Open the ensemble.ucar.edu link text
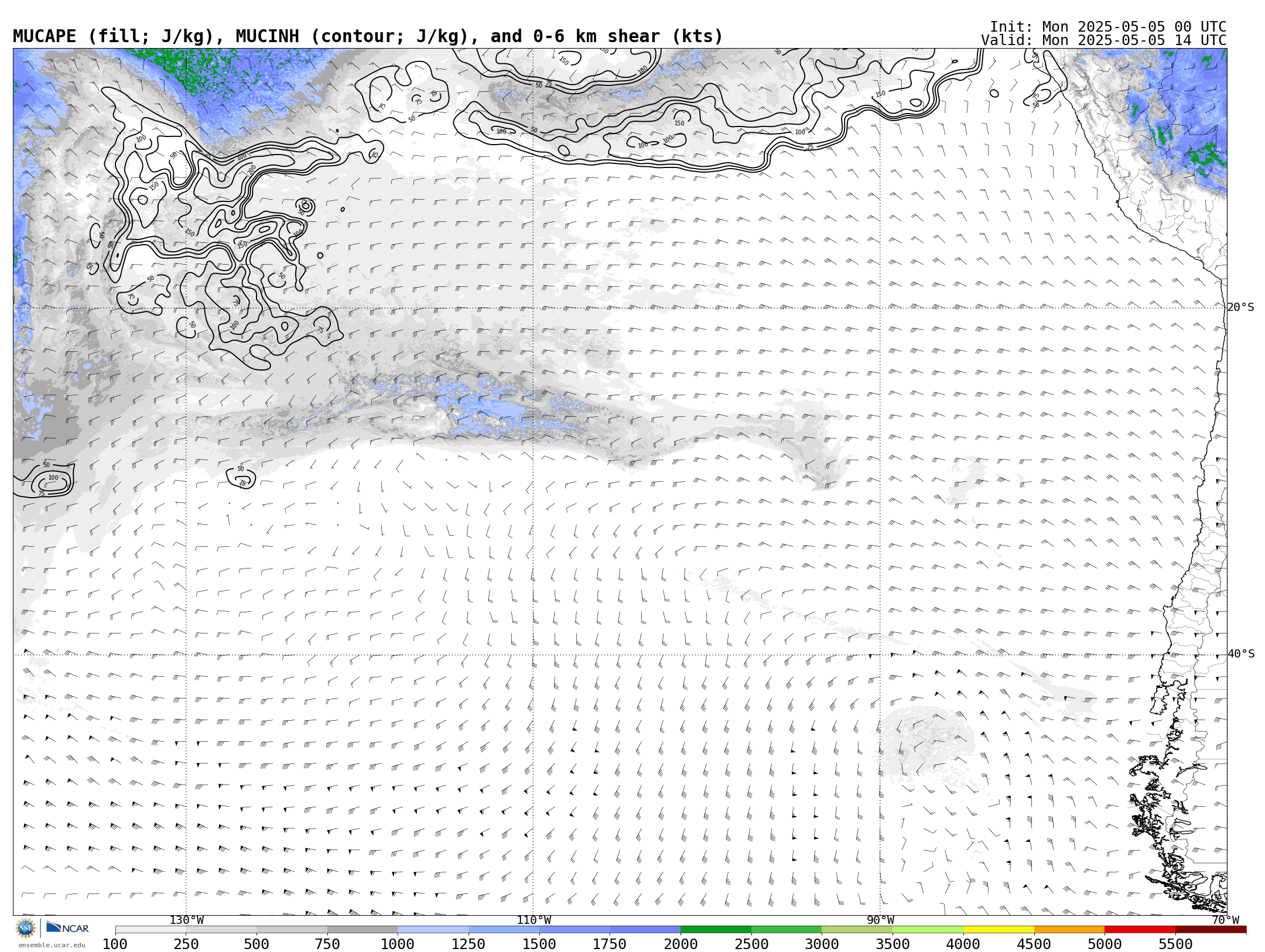1265x952 pixels. point(52,945)
